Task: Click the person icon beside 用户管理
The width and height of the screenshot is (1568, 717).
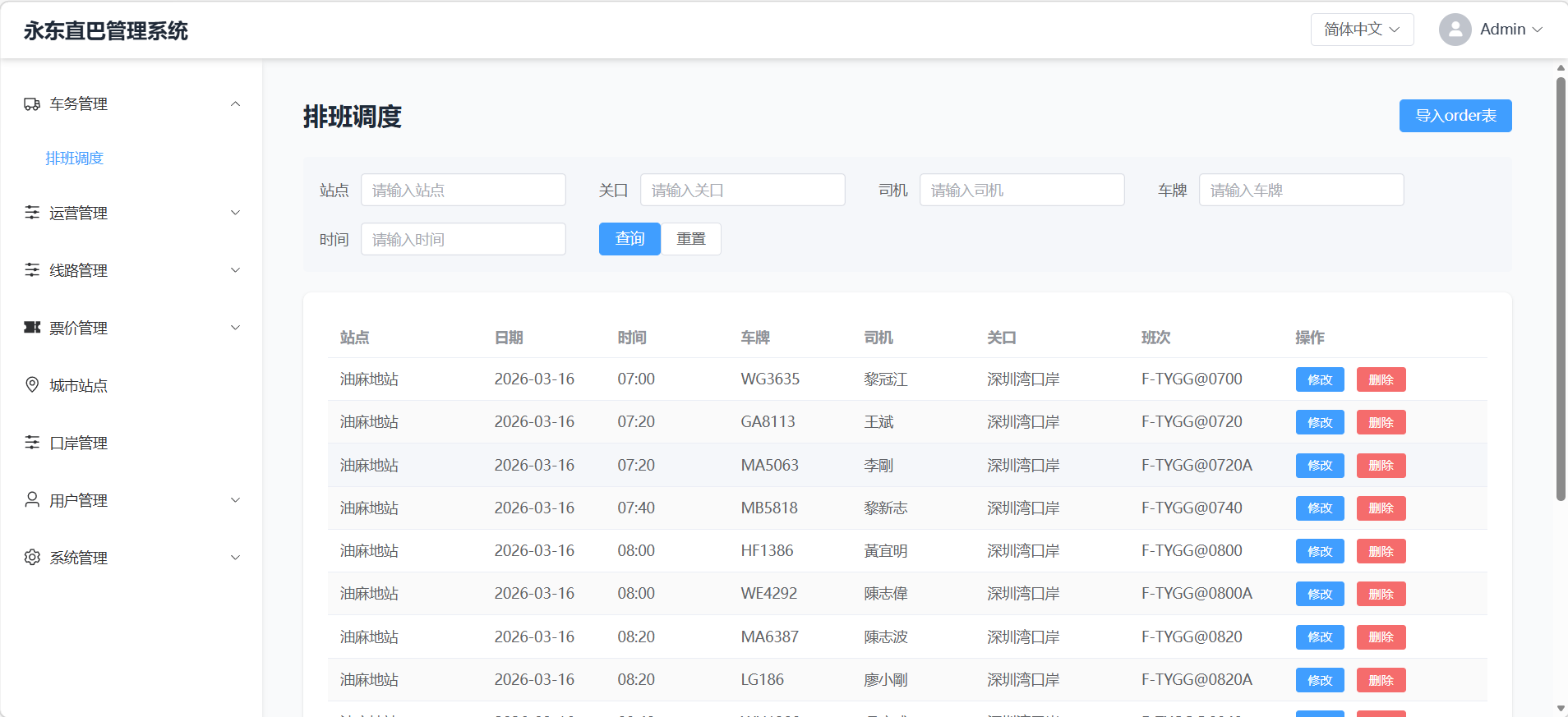Action: 32,500
